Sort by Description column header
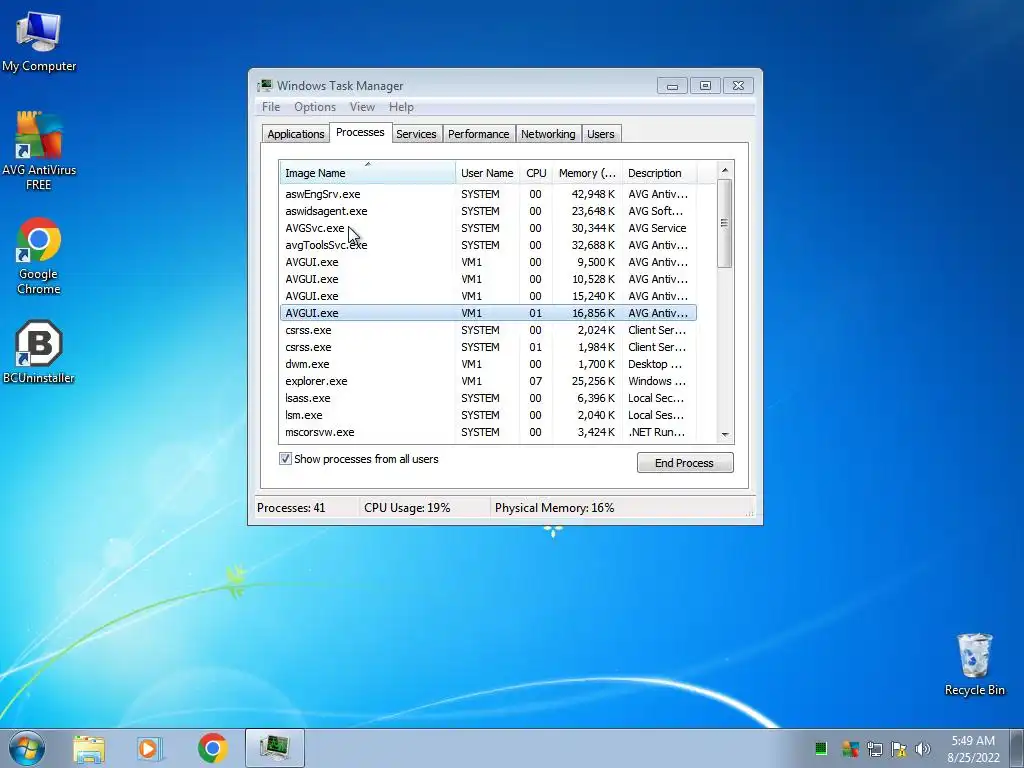The height and width of the screenshot is (768, 1024). pos(660,172)
